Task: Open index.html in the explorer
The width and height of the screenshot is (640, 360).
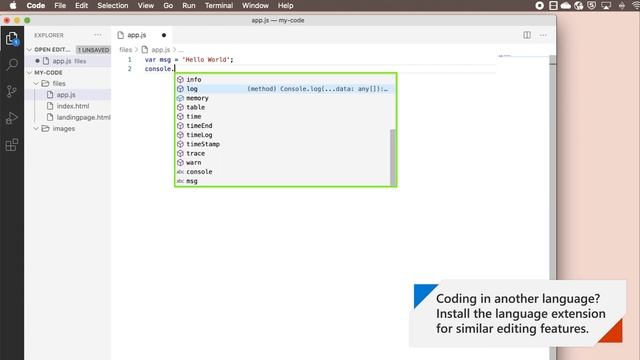Action: (68, 106)
